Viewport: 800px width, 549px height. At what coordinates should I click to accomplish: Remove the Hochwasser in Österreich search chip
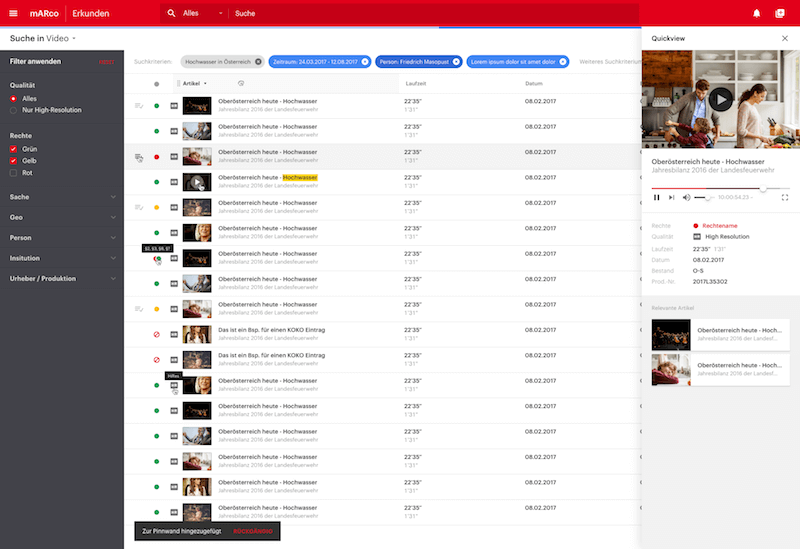(258, 62)
